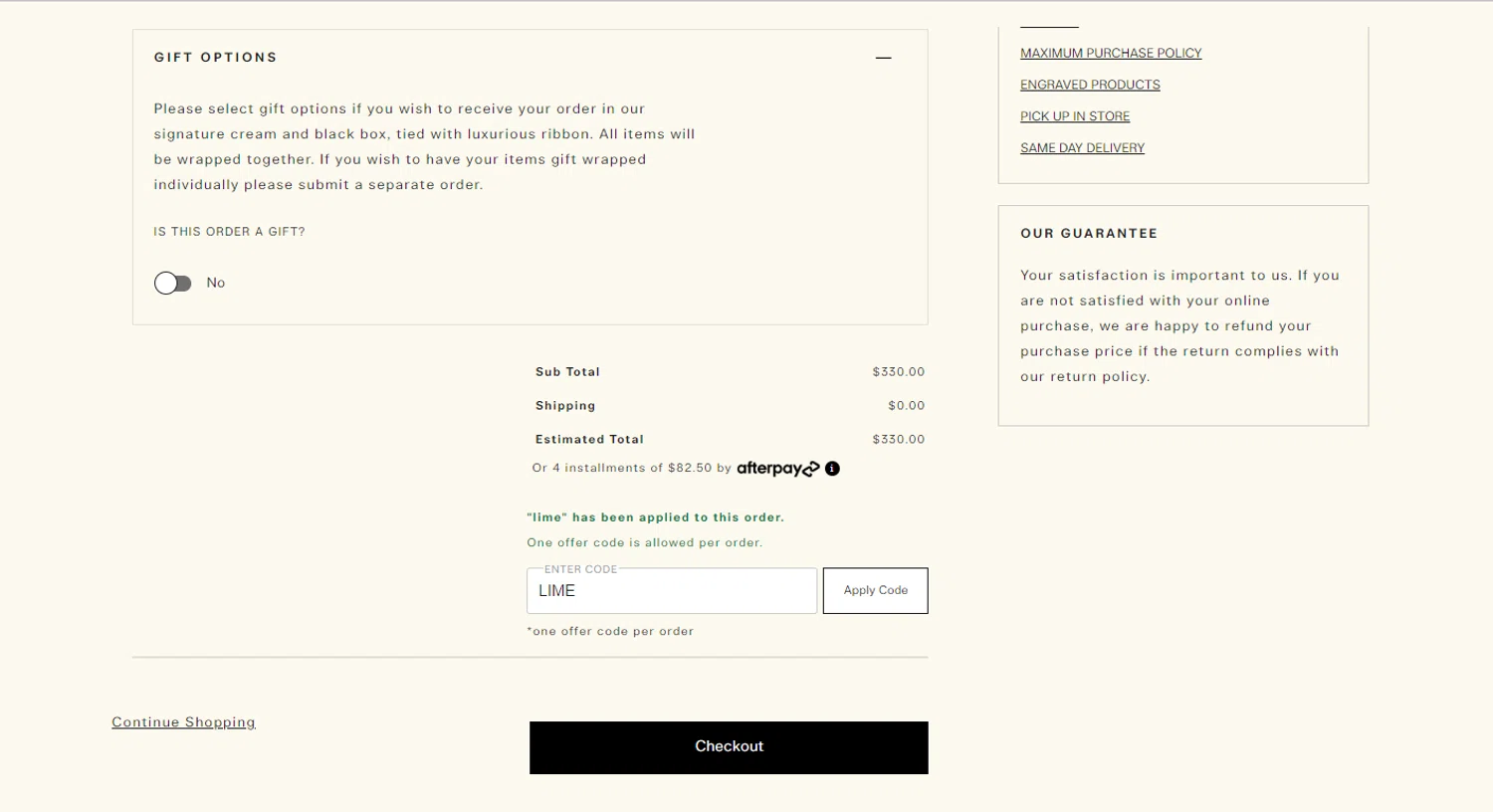The width and height of the screenshot is (1493, 812).
Task: Go back via Continue Shopping link
Action: click(x=183, y=722)
